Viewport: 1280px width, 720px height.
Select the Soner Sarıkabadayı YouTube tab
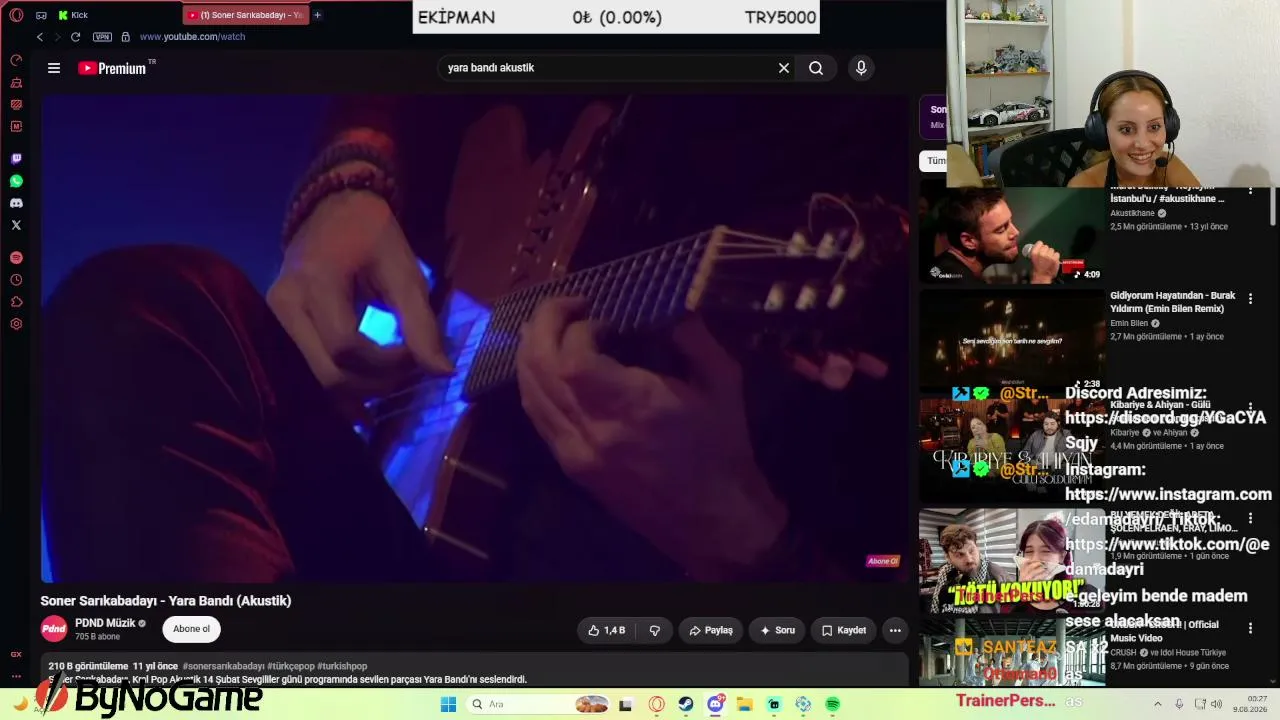tap(246, 15)
